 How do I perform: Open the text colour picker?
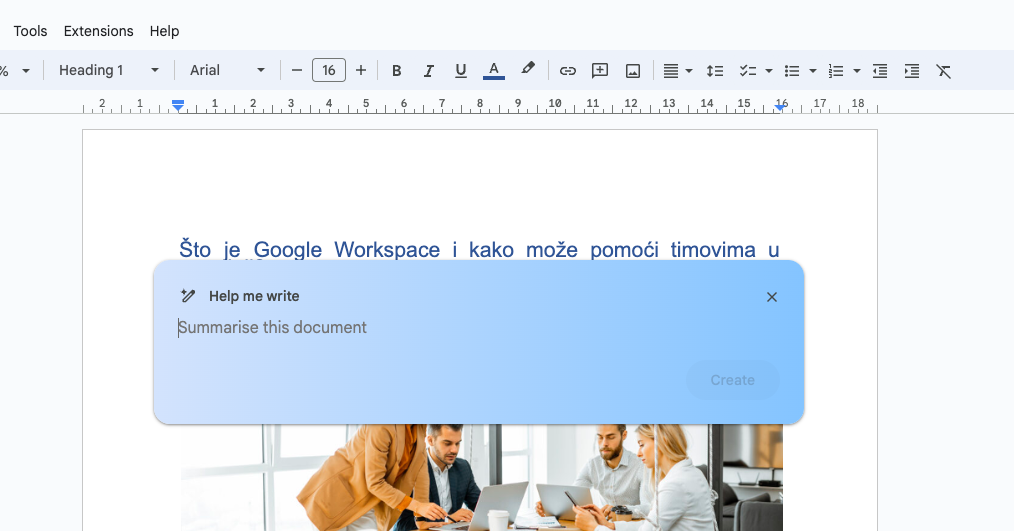click(x=493, y=70)
